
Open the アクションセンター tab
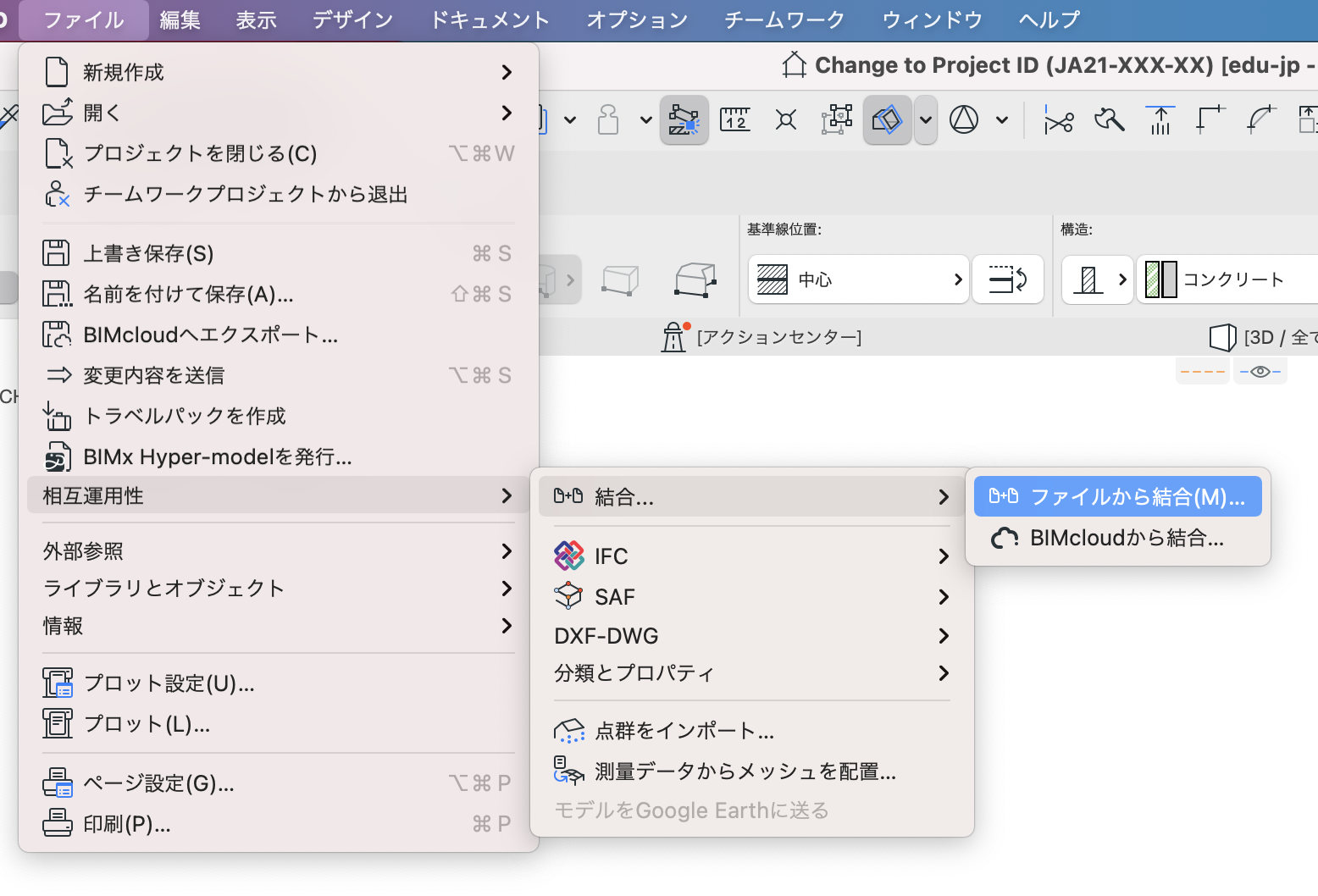tap(762, 337)
